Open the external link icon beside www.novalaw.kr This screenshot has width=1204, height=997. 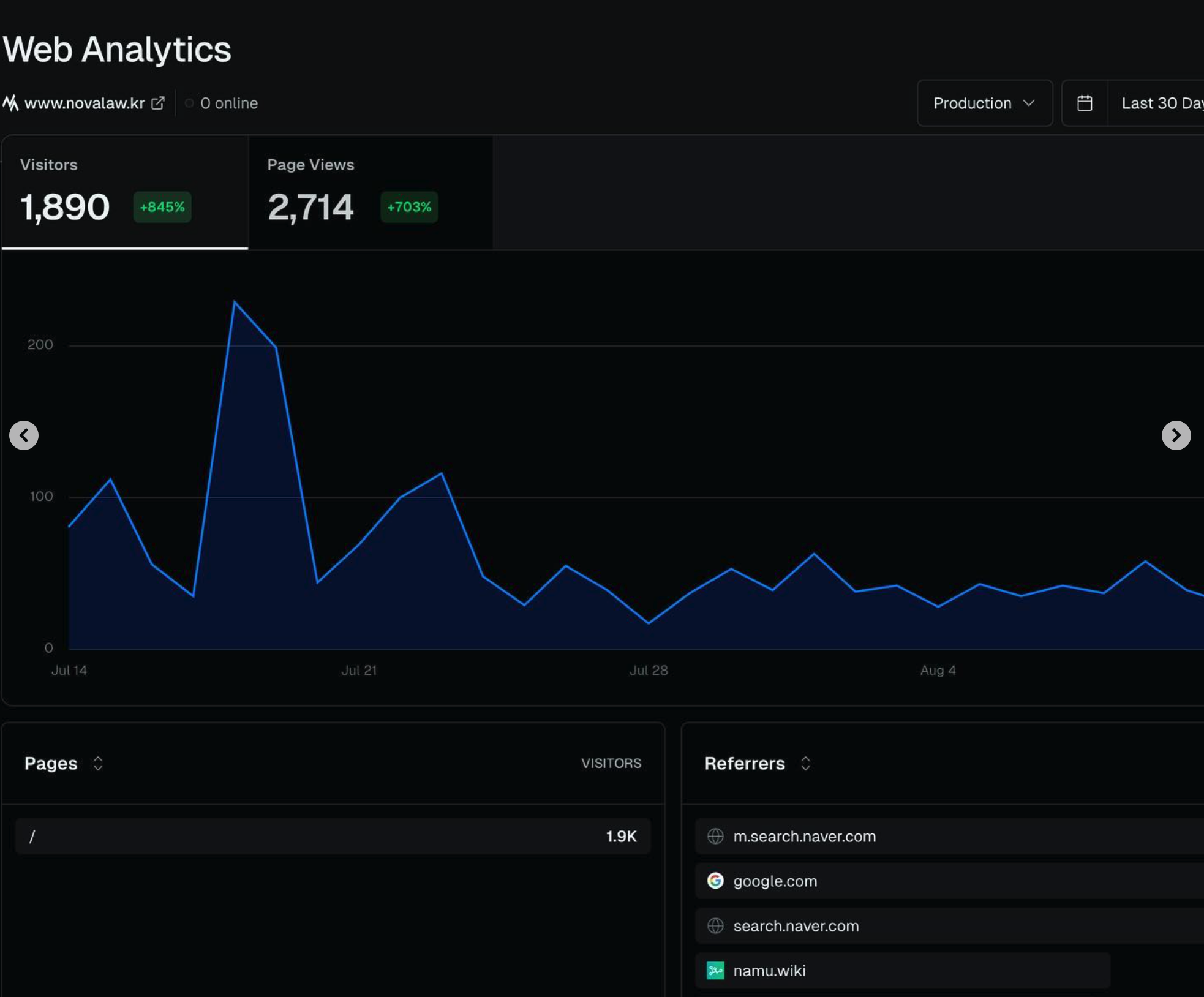(x=158, y=103)
